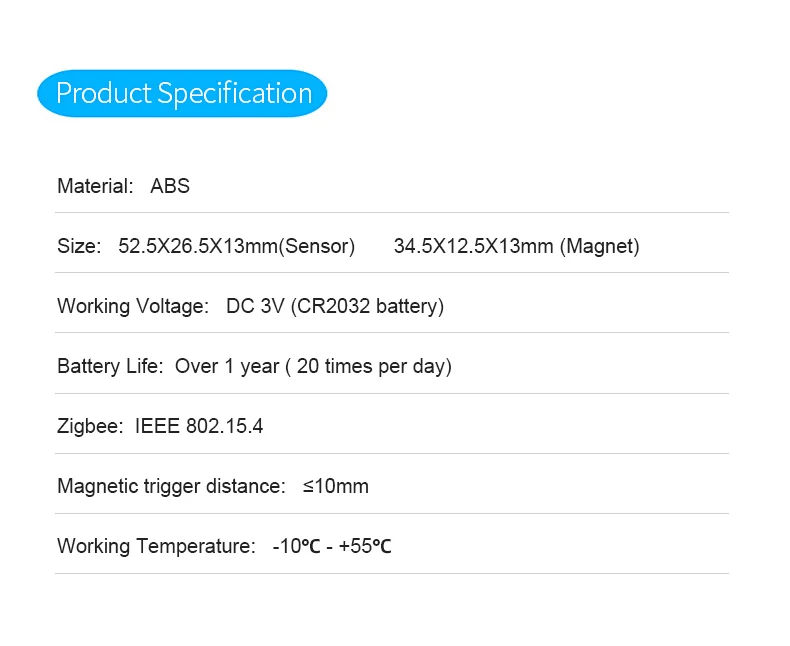The image size is (790, 646).
Task: Click the 52.5X26.5X13mm(Sensor) dimension text
Action: tap(237, 246)
